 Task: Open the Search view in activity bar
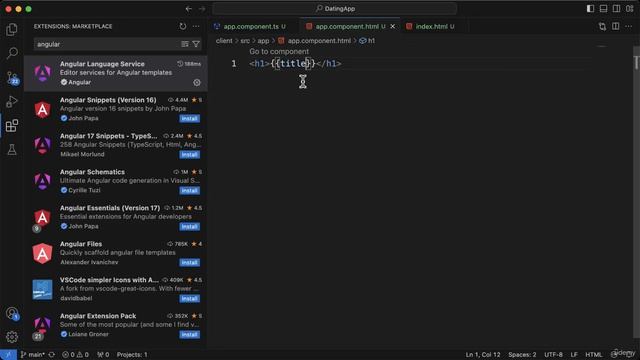12,53
